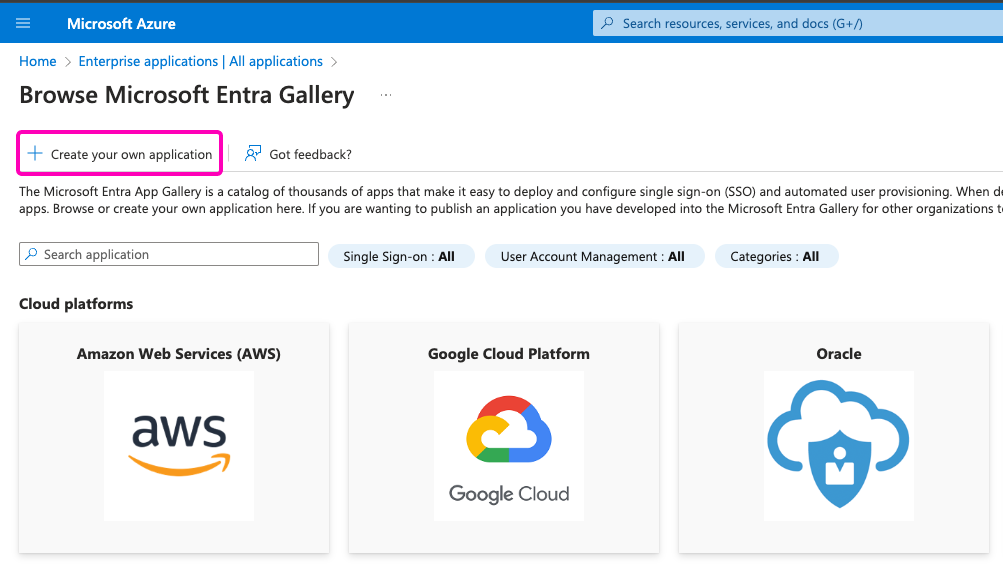This screenshot has width=1003, height=565.
Task: Open the ellipsis more options beside page title
Action: point(386,96)
